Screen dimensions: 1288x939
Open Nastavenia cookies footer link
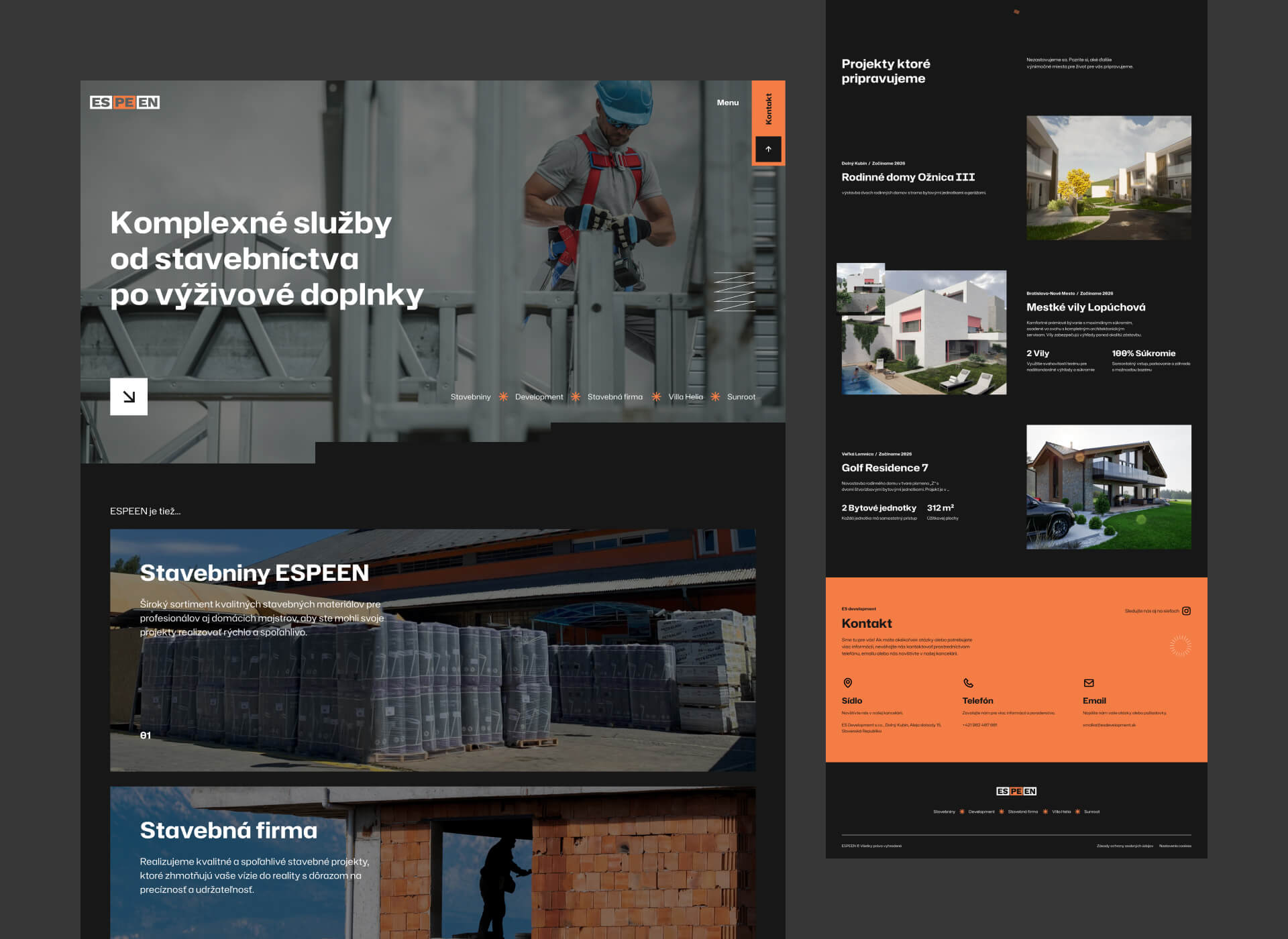[x=1175, y=846]
